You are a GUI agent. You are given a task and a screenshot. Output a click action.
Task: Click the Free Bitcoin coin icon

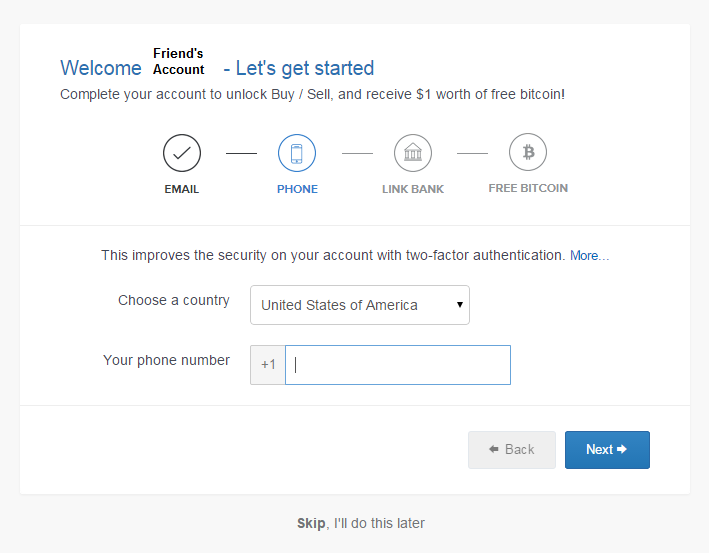coord(528,152)
